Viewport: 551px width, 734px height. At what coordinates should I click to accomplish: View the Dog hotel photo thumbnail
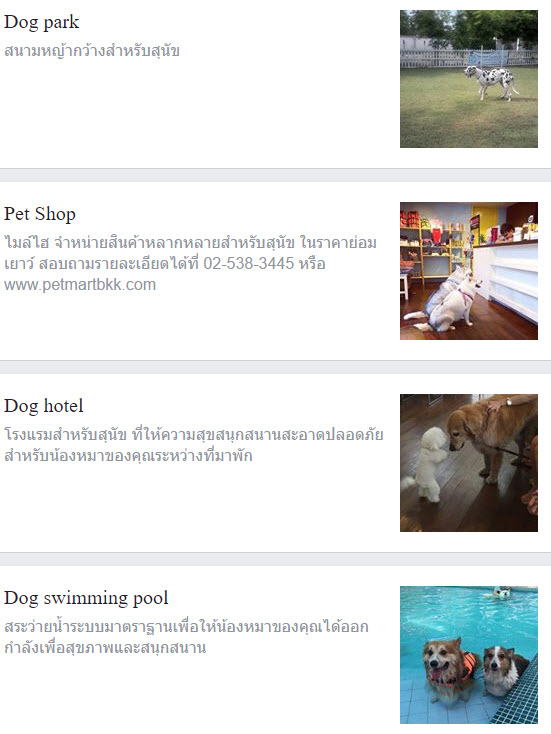click(469, 463)
